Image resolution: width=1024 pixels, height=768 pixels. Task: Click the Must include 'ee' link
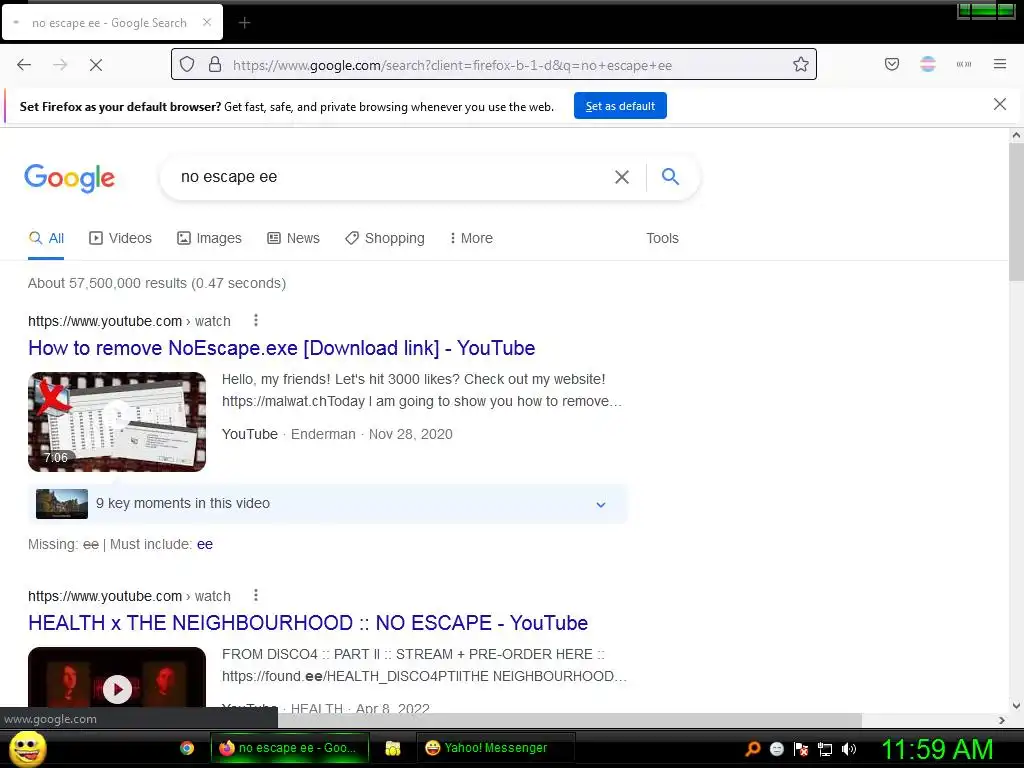click(x=204, y=544)
